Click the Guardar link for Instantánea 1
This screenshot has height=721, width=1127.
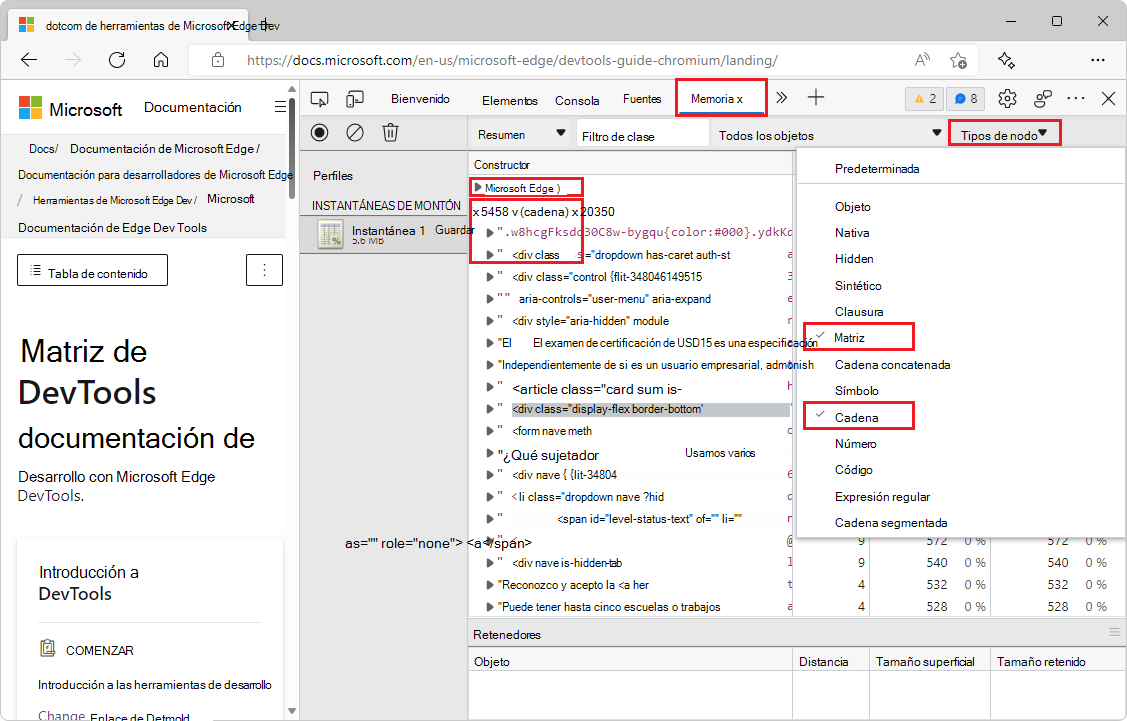[454, 230]
